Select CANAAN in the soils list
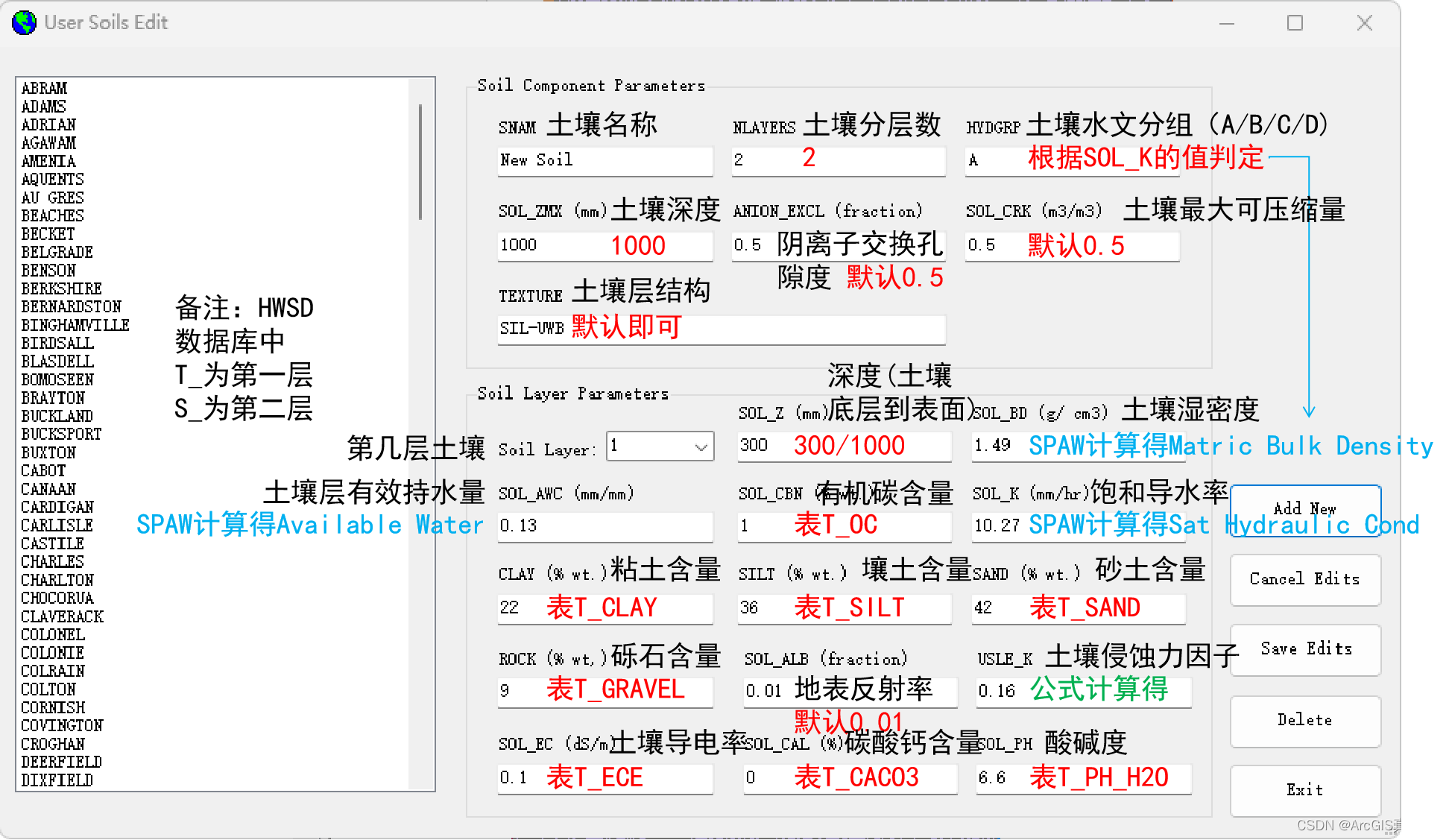 [48, 490]
